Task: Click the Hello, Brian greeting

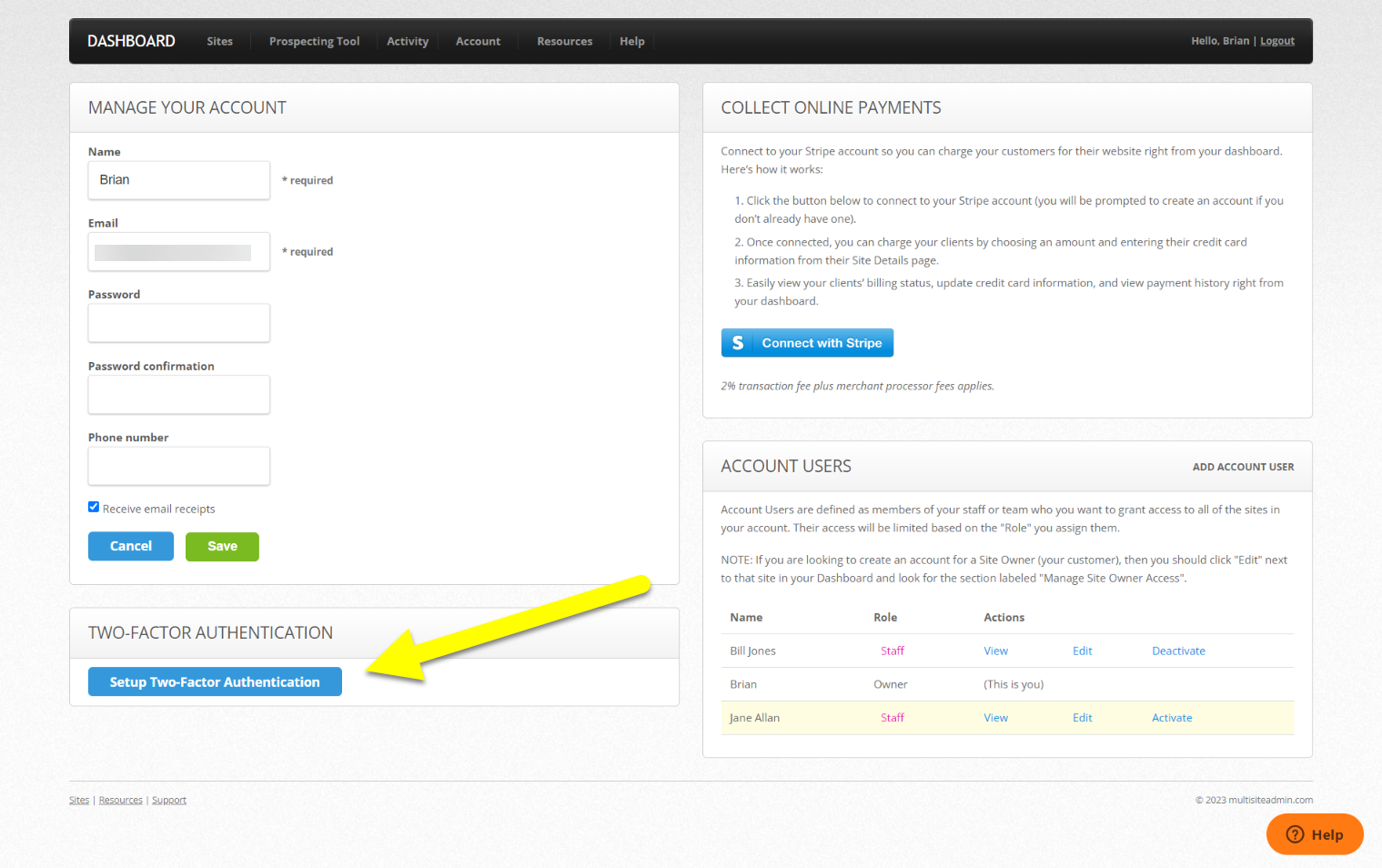Action: tap(1220, 41)
